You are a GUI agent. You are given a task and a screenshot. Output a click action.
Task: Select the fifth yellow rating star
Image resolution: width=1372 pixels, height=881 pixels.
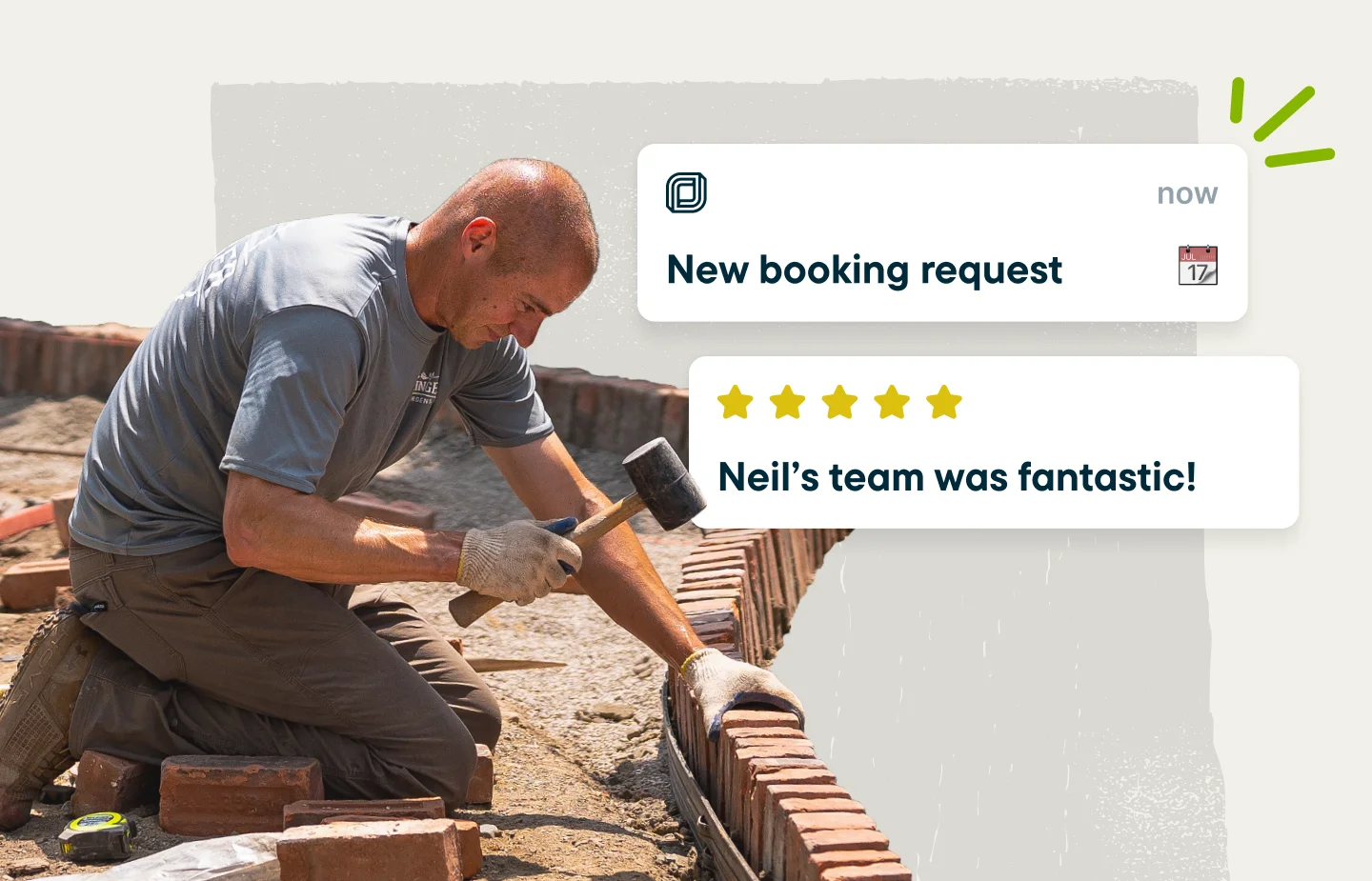tap(944, 402)
